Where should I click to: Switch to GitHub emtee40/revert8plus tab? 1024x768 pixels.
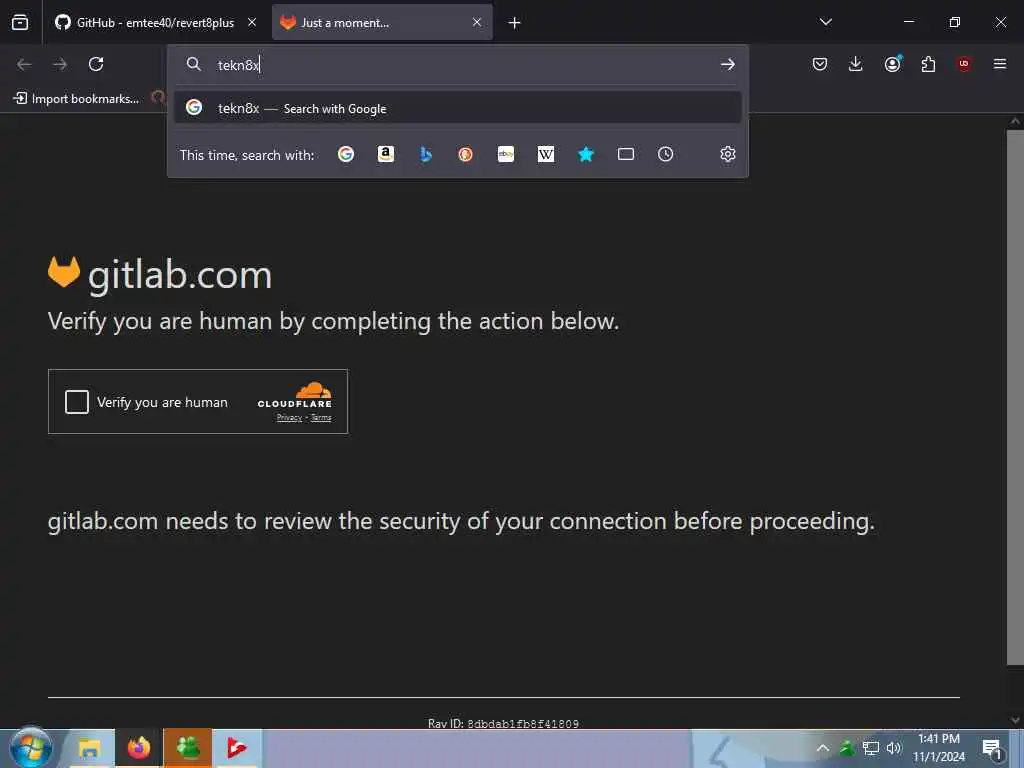tap(155, 22)
